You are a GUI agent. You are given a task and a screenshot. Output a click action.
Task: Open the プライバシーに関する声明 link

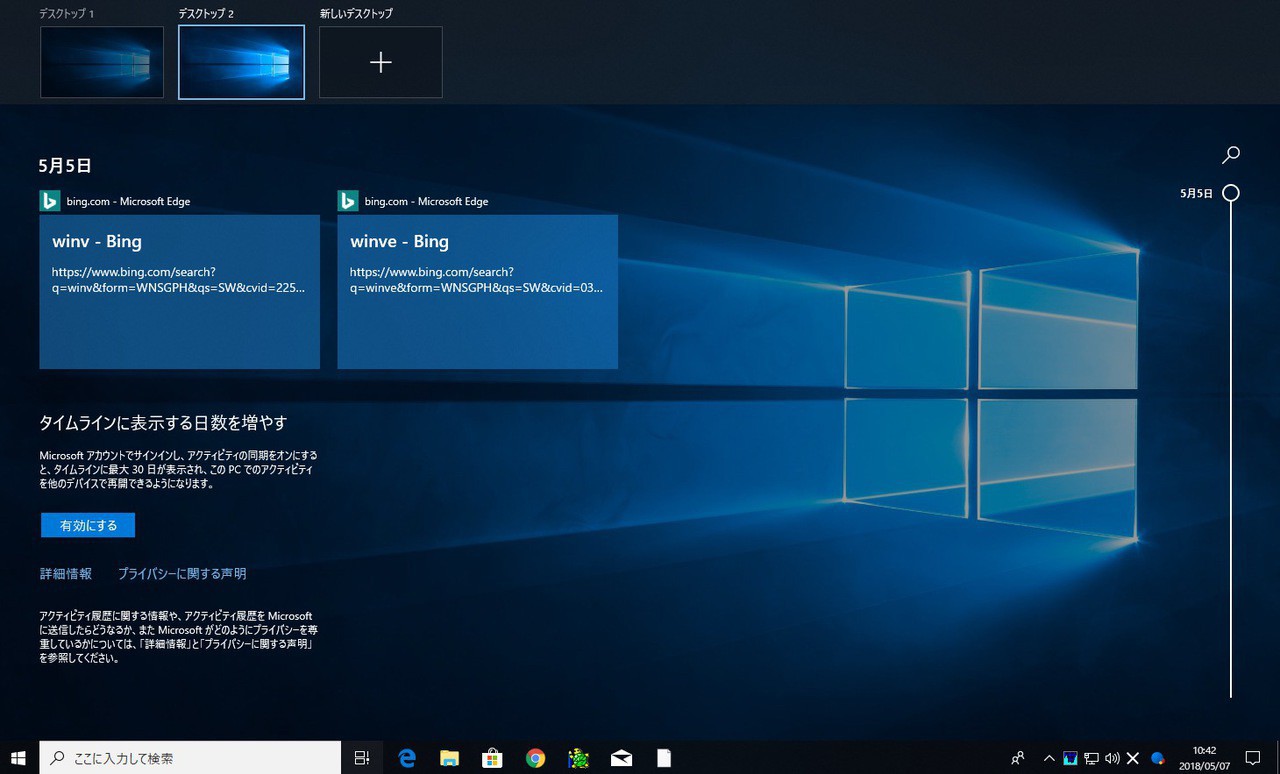pyautogui.click(x=182, y=574)
